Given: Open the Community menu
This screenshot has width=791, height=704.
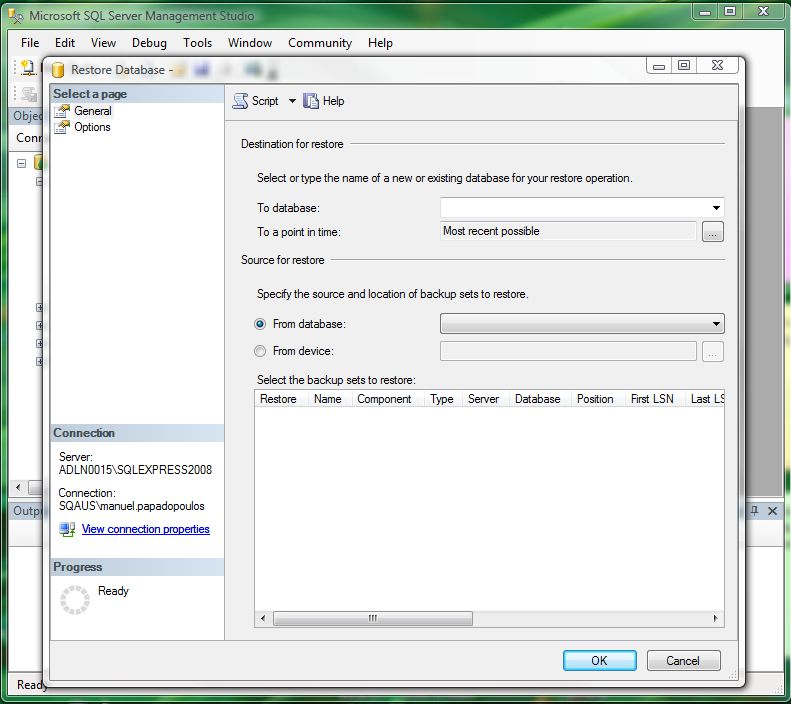Looking at the screenshot, I should (x=320, y=43).
